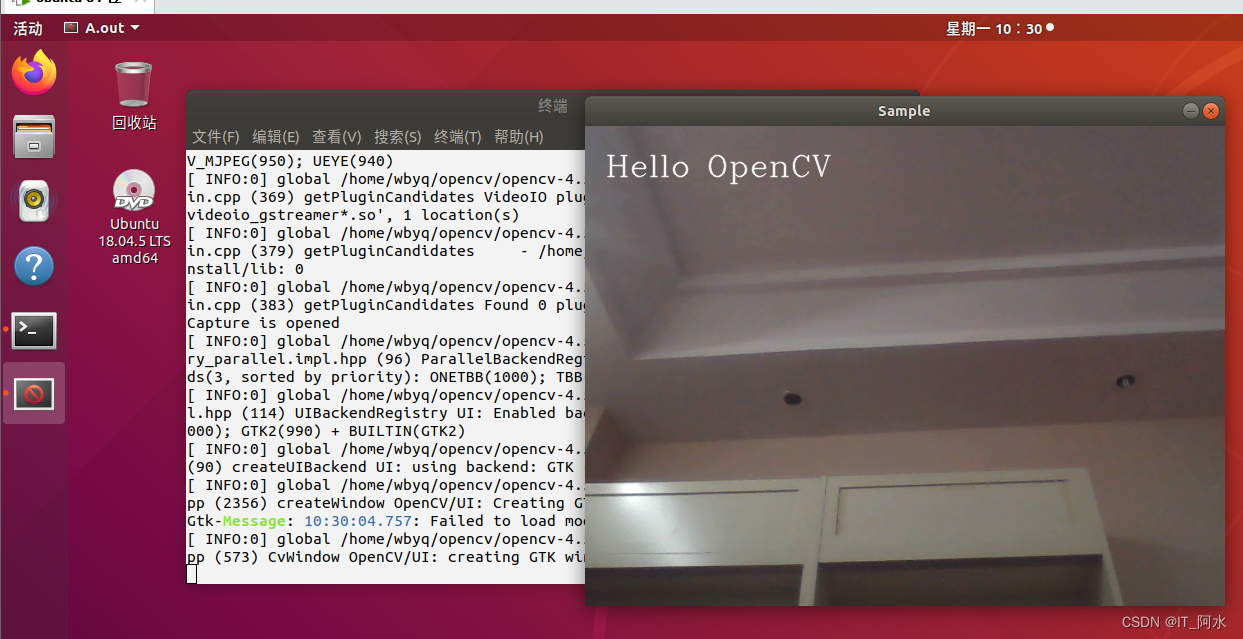Click the '10:30:04.757' timestamp in terminal
1243x639 pixels.
point(358,521)
